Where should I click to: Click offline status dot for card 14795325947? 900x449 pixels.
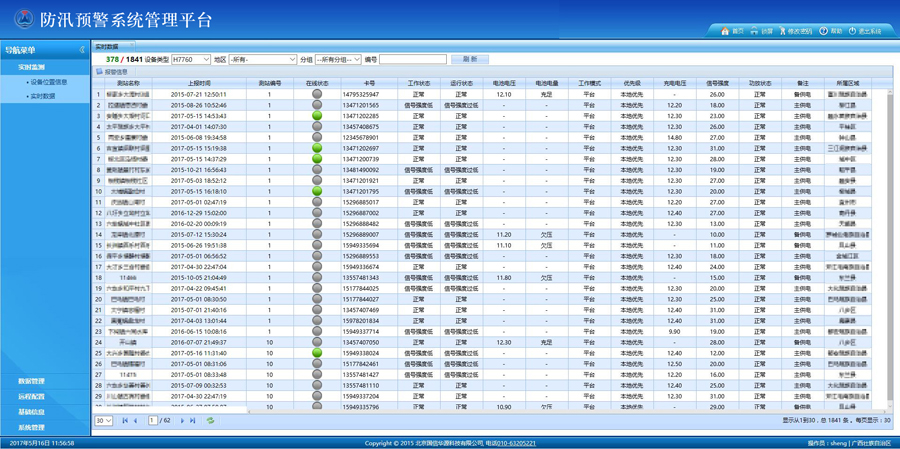[317, 94]
